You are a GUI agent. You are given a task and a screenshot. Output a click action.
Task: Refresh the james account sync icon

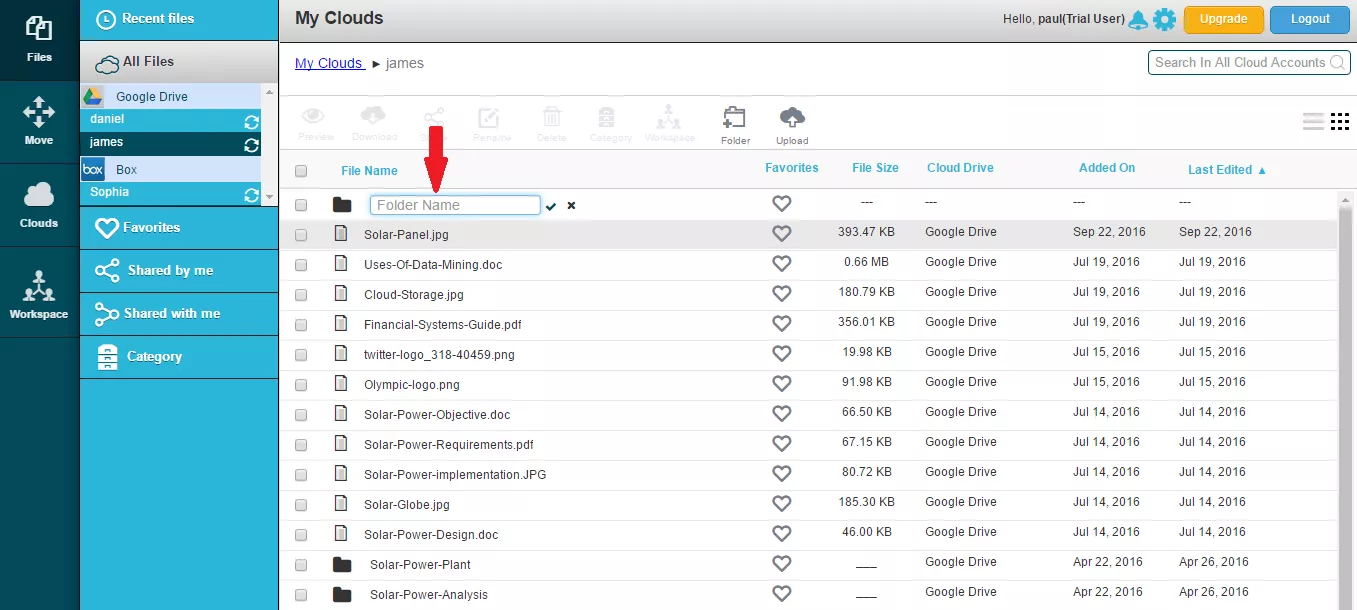tap(252, 145)
